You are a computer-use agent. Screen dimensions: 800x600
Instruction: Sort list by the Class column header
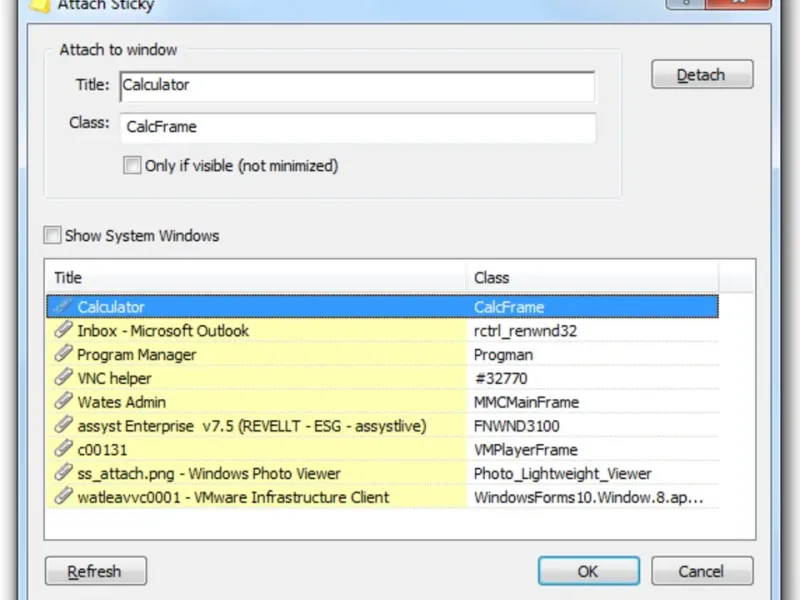592,278
